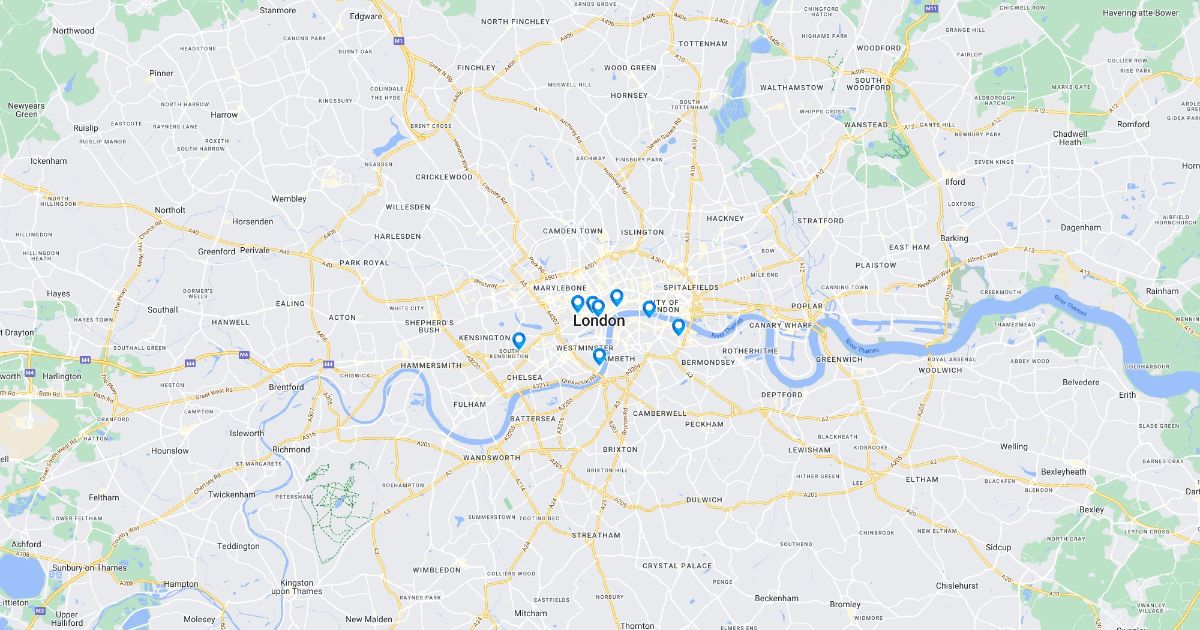The image size is (1200, 630).
Task: Click the Canary Wharf label
Action: click(x=777, y=325)
